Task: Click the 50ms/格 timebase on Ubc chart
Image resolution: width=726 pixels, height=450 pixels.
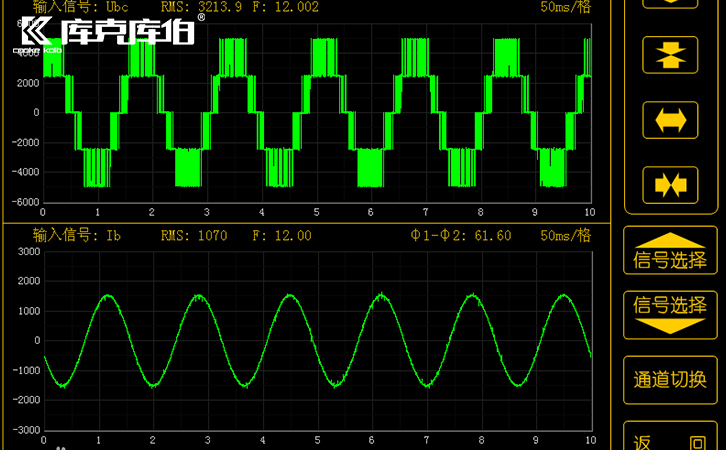Action: 565,7
